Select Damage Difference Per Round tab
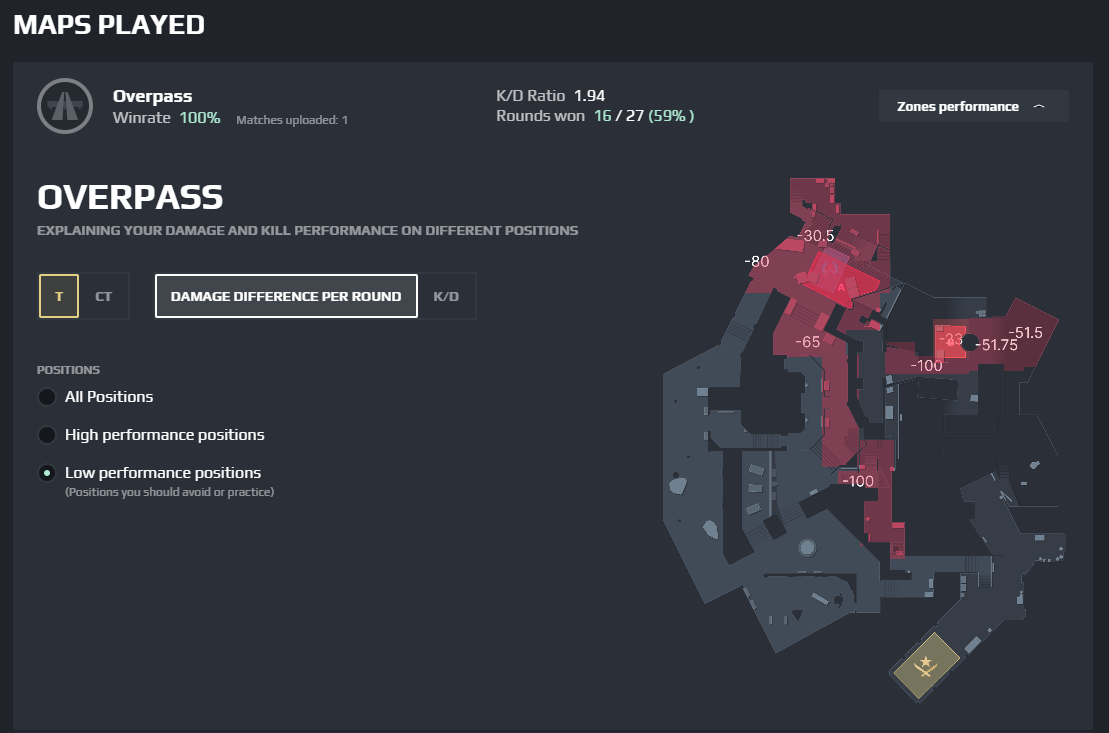 click(x=286, y=296)
